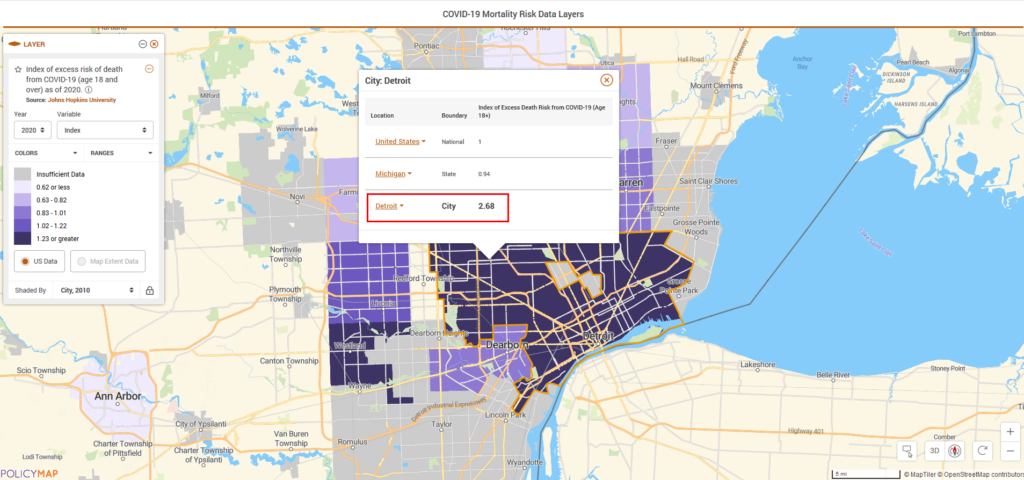Viewport: 1024px width, 480px height.
Task: Switch the map to 3D view
Action: 935,451
